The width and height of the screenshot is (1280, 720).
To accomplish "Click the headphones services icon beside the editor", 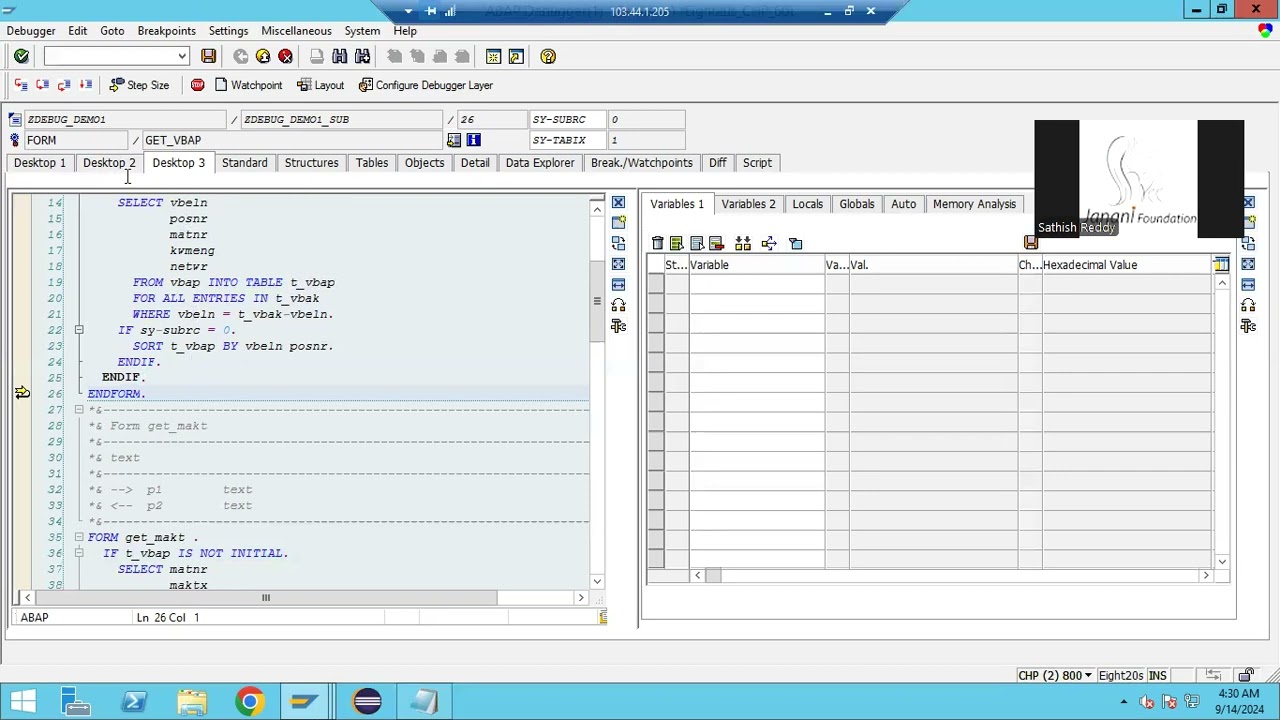I will point(618,305).
